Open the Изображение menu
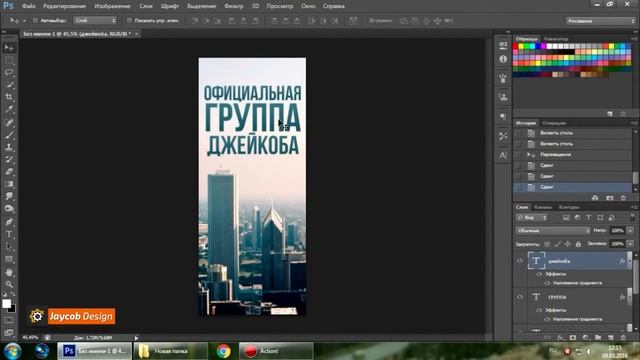 pos(112,6)
